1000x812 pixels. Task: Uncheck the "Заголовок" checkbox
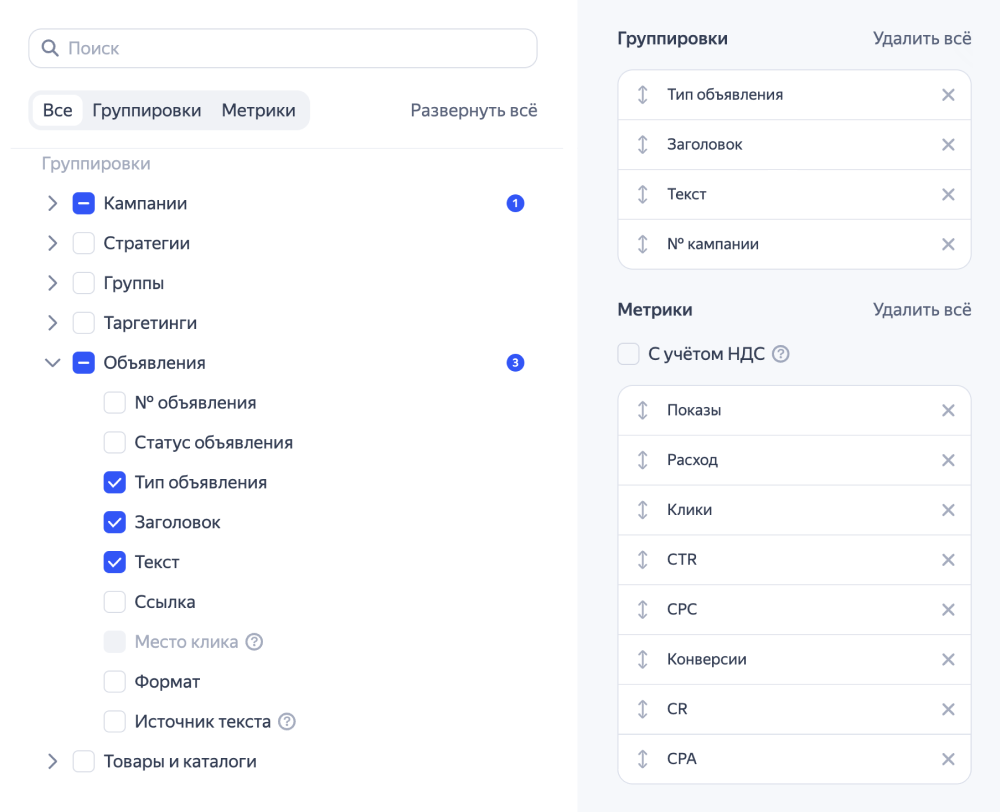(115, 522)
